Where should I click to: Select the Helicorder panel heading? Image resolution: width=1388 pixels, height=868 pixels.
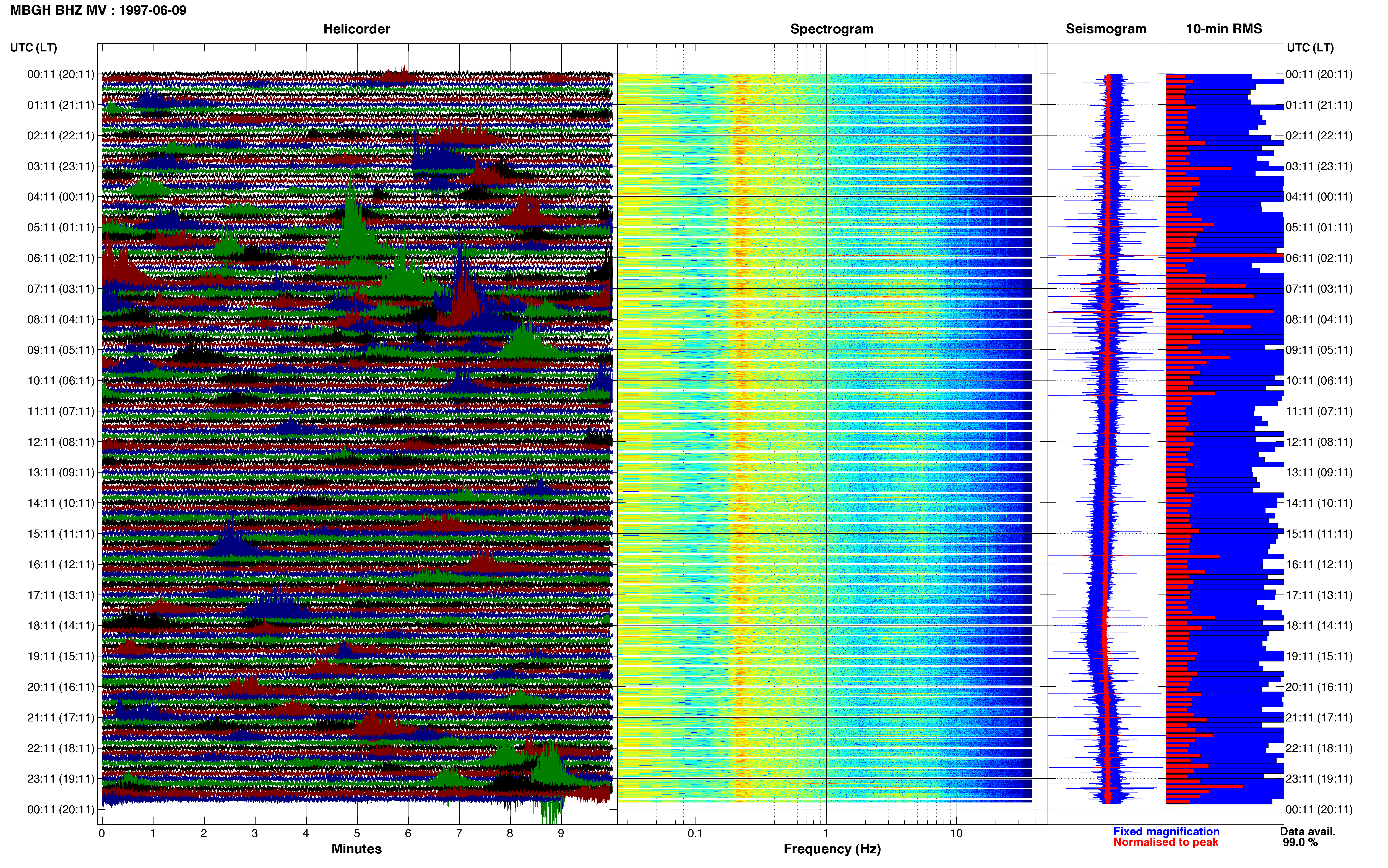(x=356, y=29)
